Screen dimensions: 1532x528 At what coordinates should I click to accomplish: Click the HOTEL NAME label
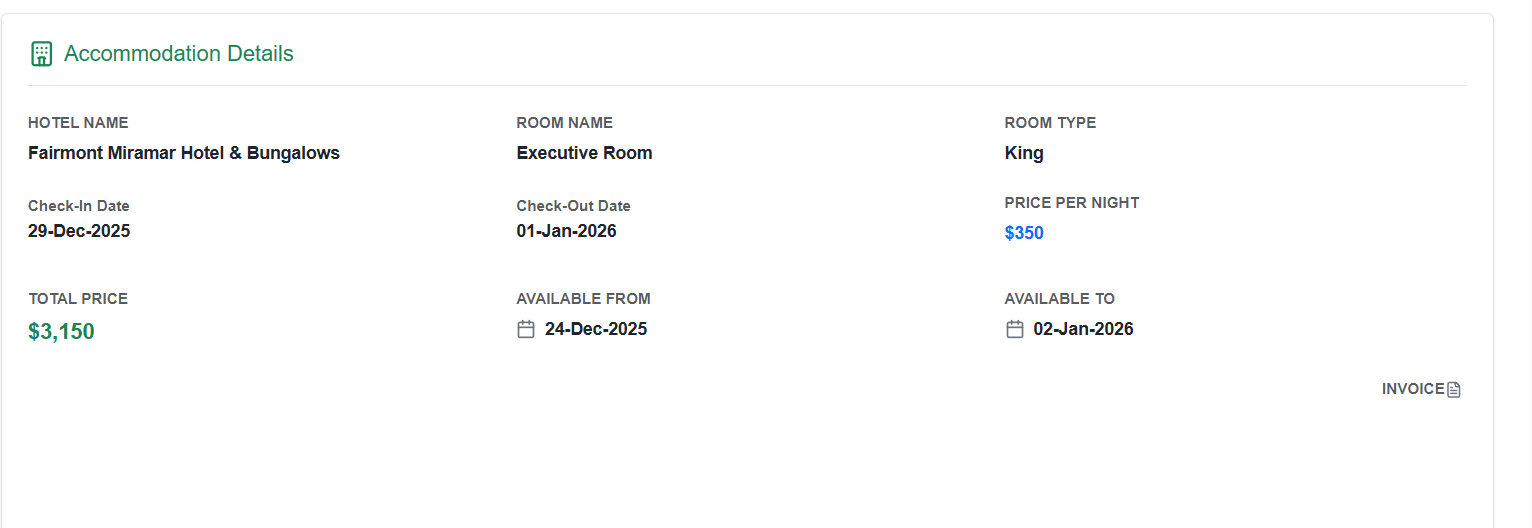(78, 123)
